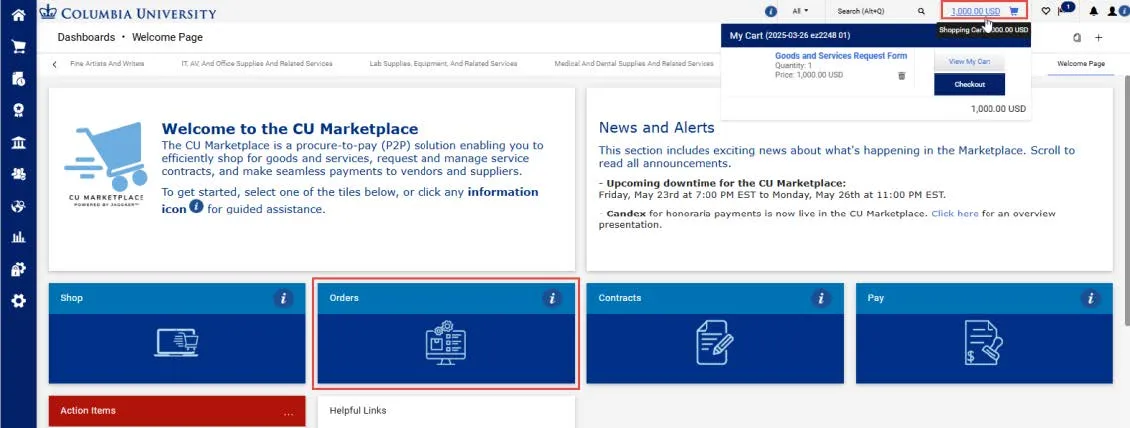Select the Welcome Page tab
Image resolution: width=1130 pixels, height=428 pixels.
pos(1081,63)
